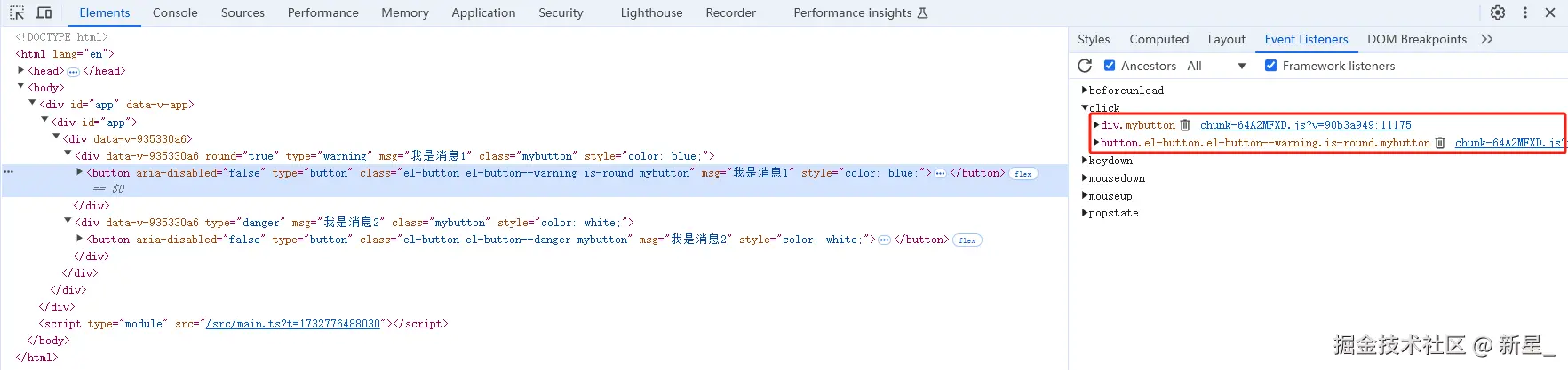Expand the head element node
Viewport: 1568px width, 370px height.
tap(21, 70)
